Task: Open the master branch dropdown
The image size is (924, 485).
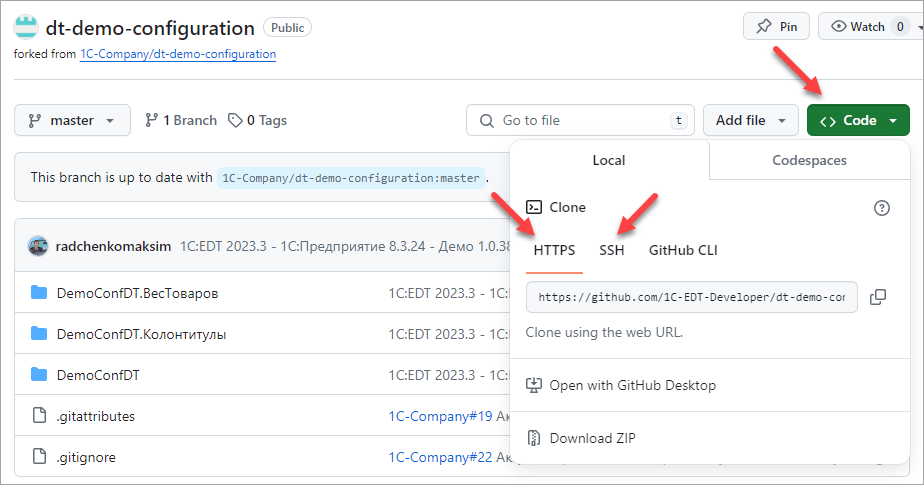Action: [x=72, y=120]
